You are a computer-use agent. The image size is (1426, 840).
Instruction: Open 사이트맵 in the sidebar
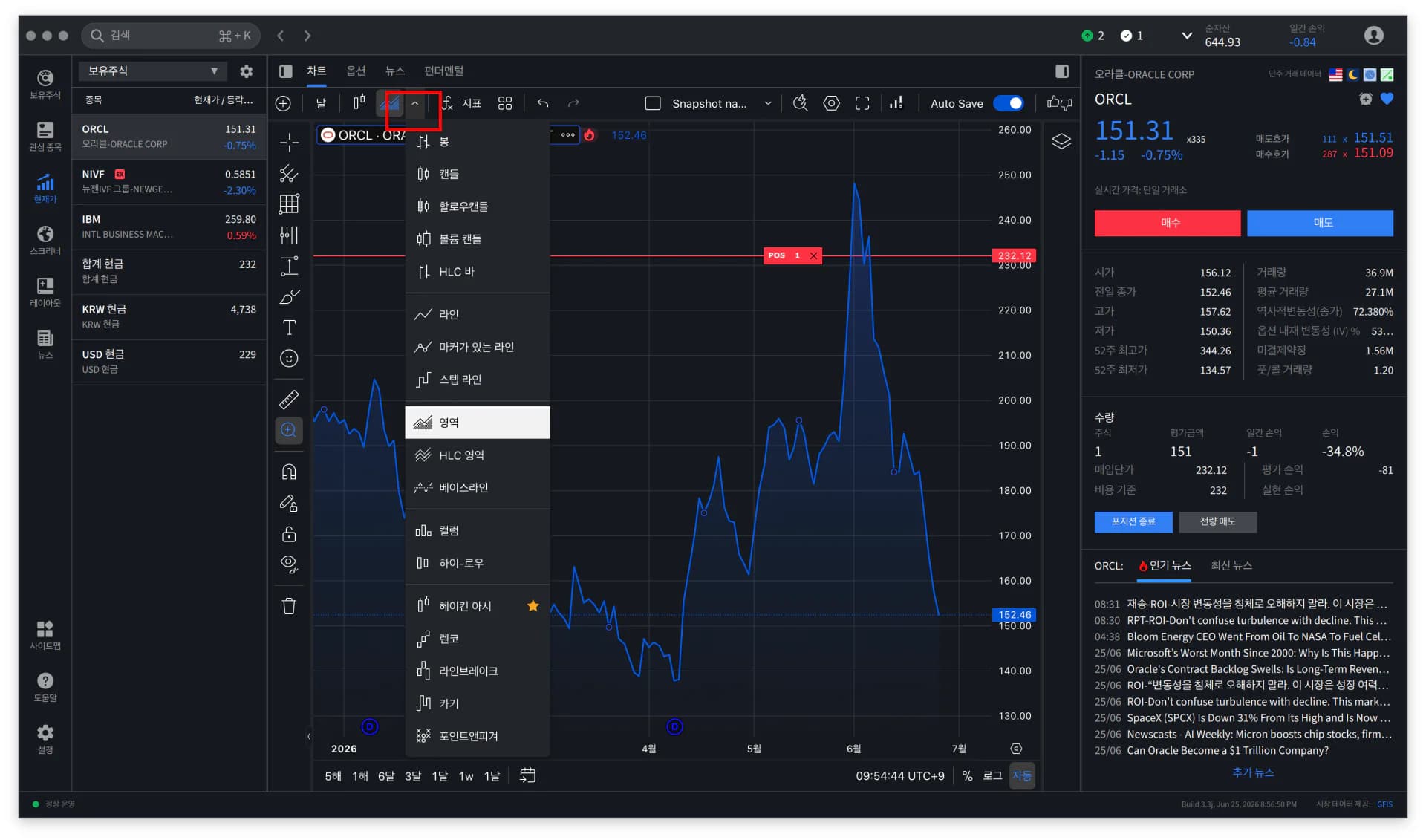tap(45, 635)
